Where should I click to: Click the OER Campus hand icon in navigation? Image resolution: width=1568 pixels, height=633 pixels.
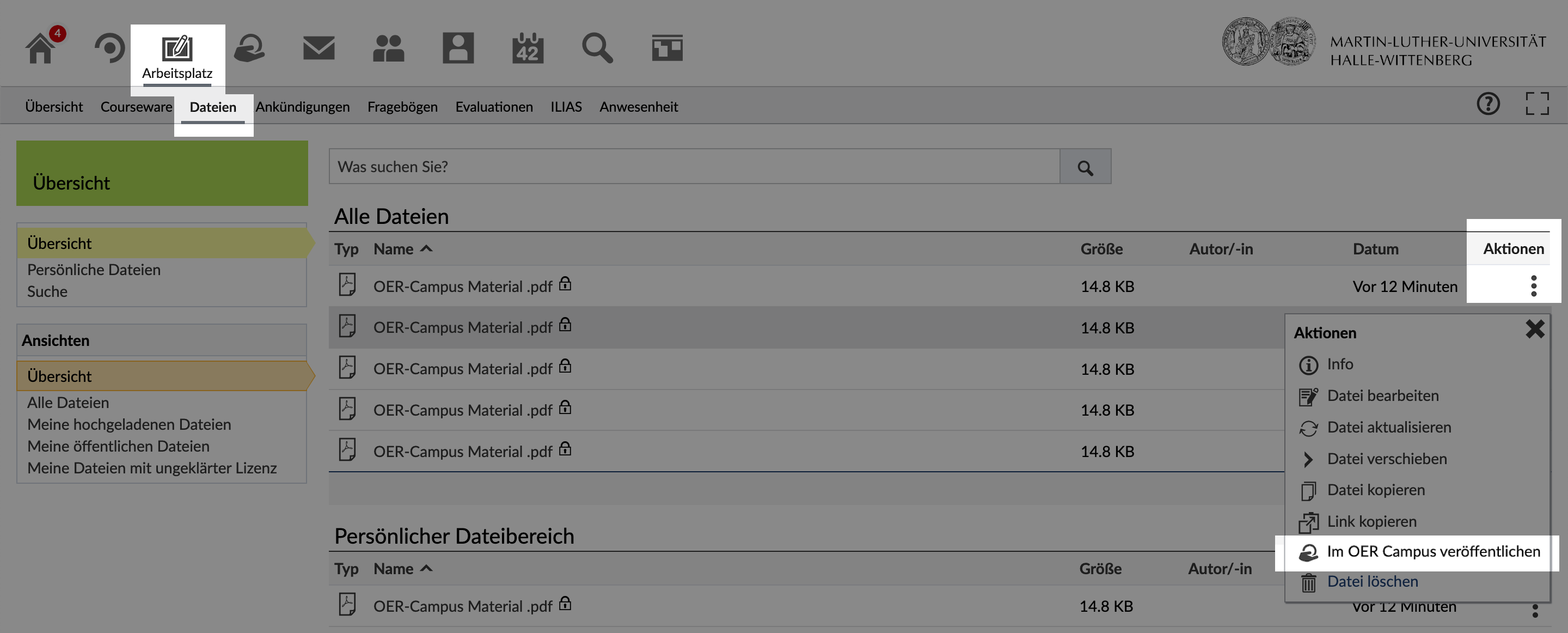pos(249,48)
